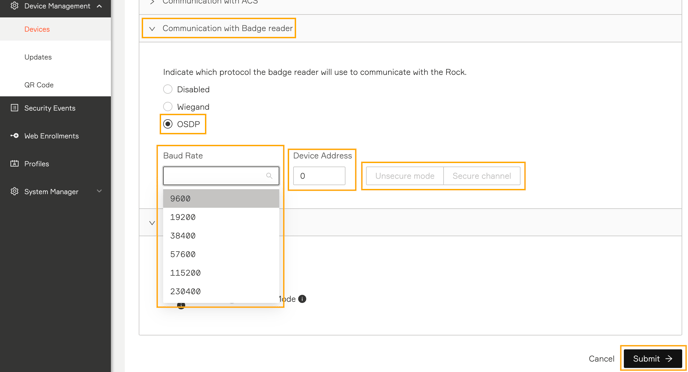Viewport: 688px width, 372px height.
Task: Choose 19200 baud rate
Action: click(x=221, y=217)
